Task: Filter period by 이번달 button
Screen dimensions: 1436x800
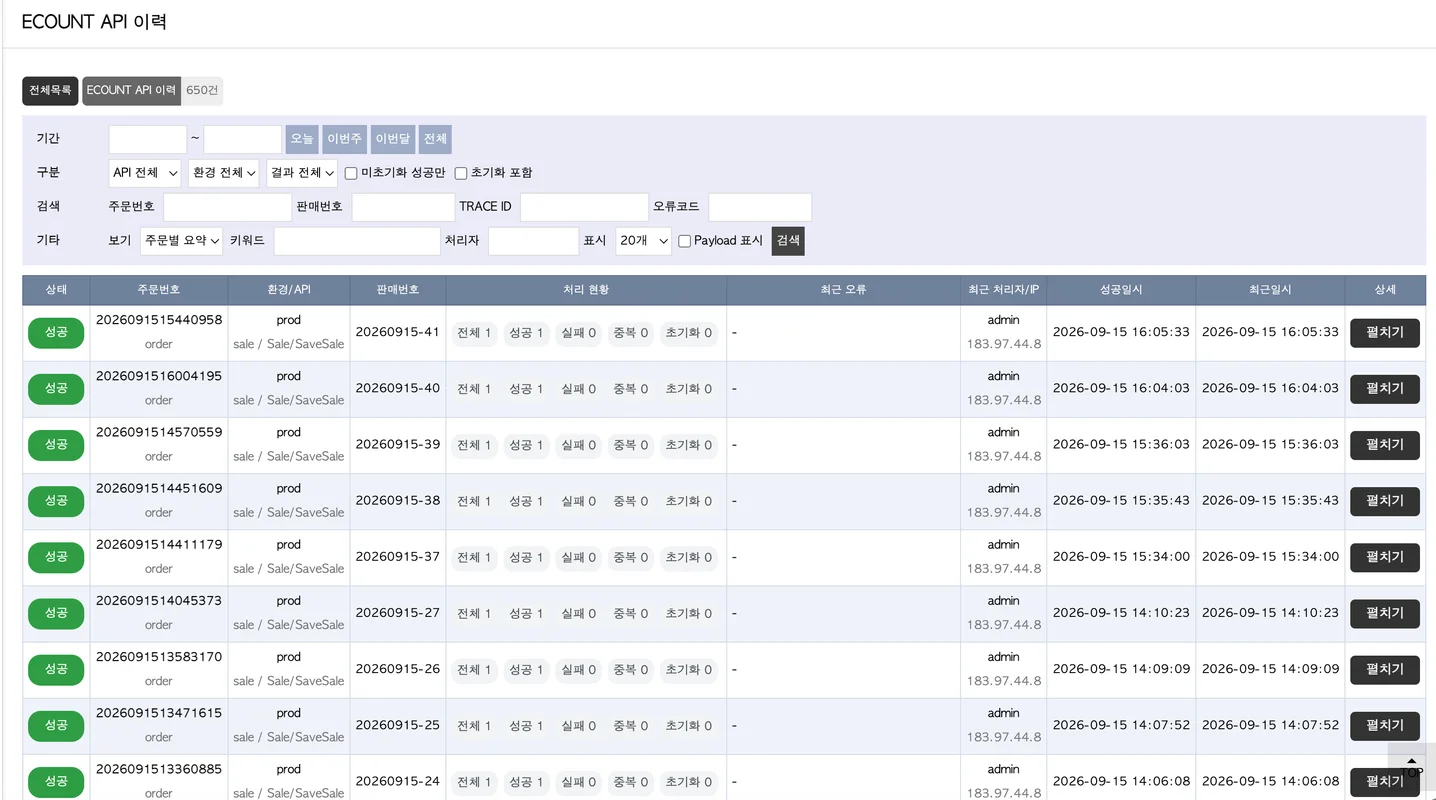Action: click(392, 139)
